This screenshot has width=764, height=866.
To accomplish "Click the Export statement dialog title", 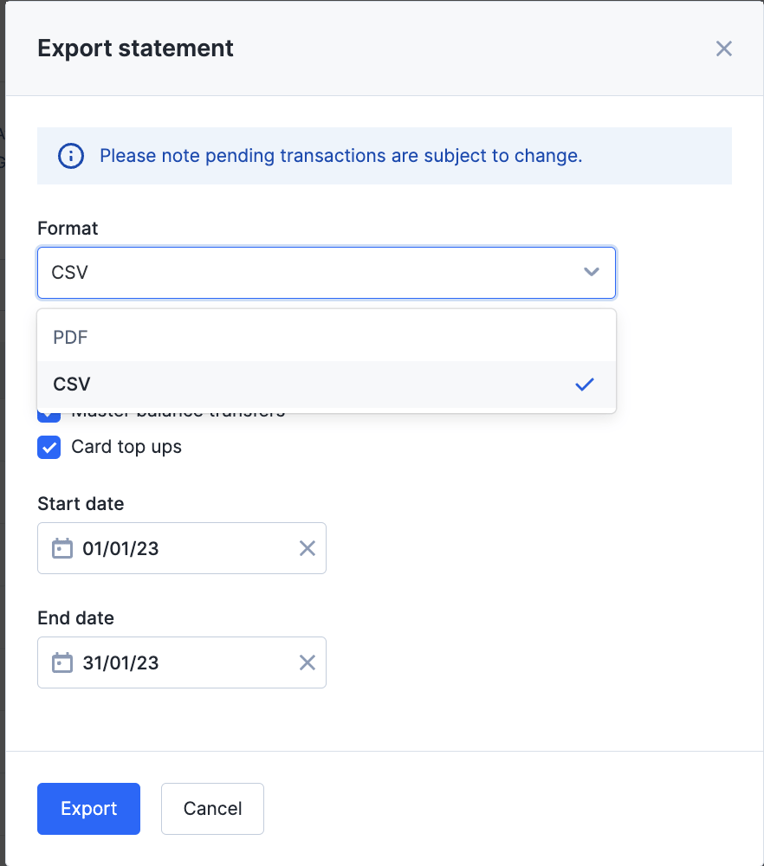I will 135,48.
